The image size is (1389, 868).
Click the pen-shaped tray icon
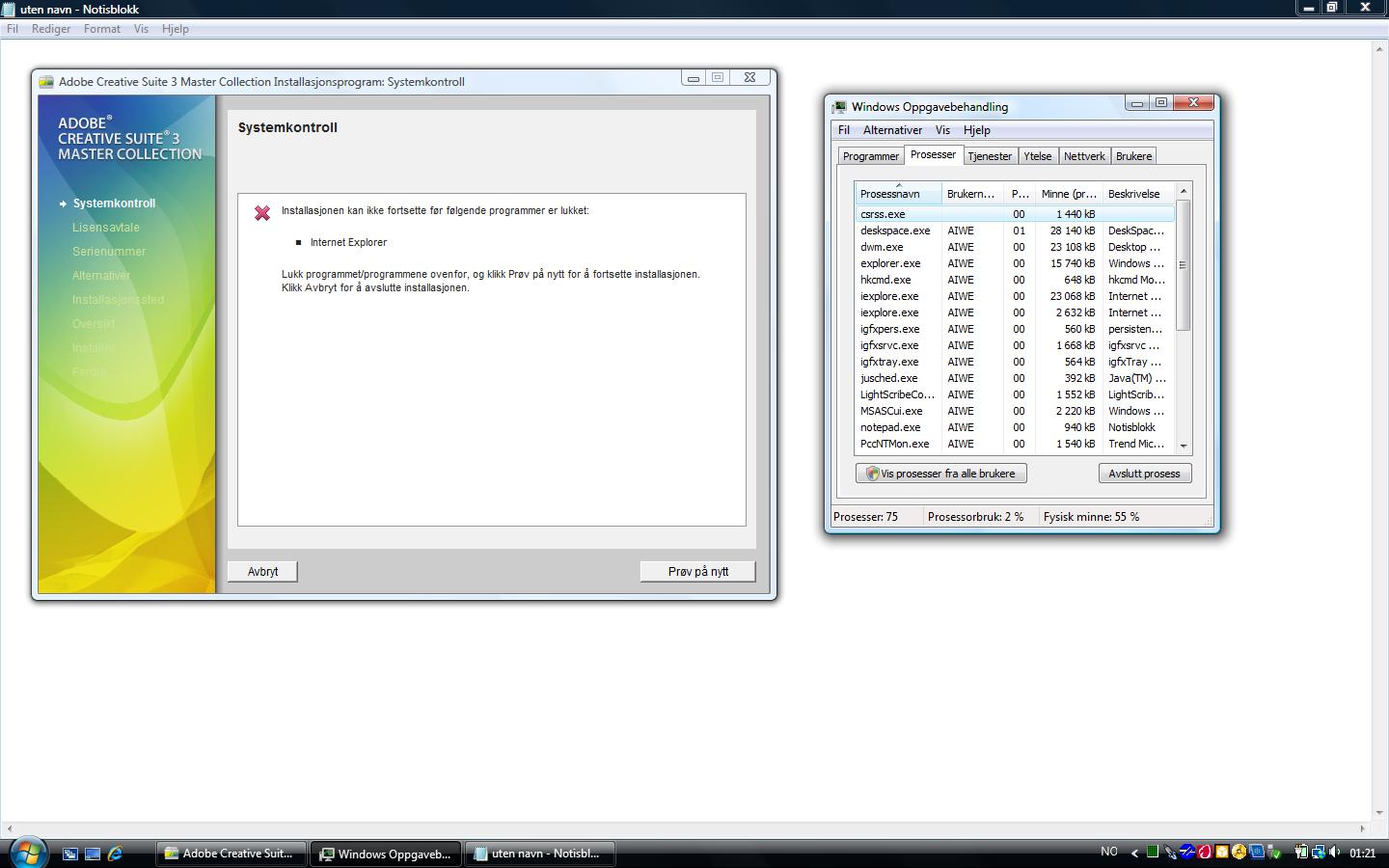click(x=1170, y=852)
